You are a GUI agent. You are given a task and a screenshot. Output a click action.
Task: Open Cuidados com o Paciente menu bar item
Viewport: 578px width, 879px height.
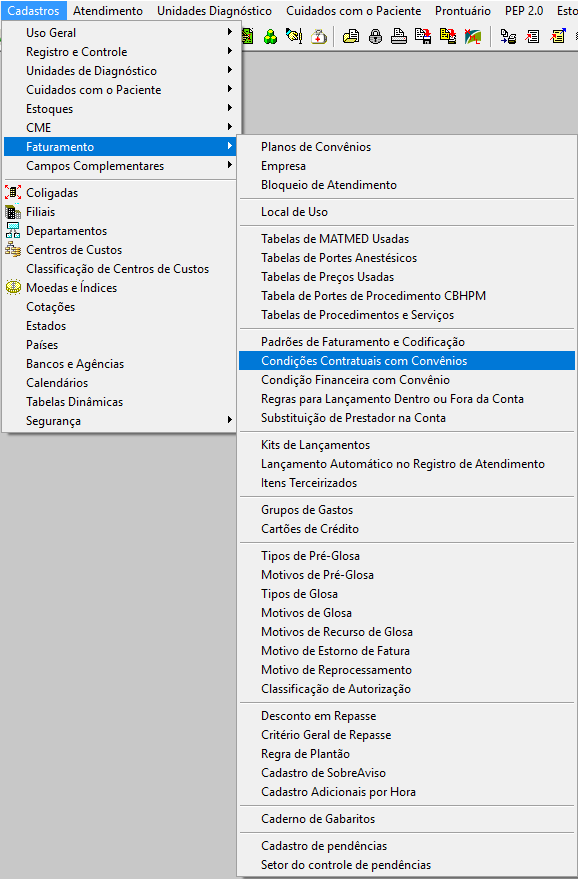click(353, 11)
